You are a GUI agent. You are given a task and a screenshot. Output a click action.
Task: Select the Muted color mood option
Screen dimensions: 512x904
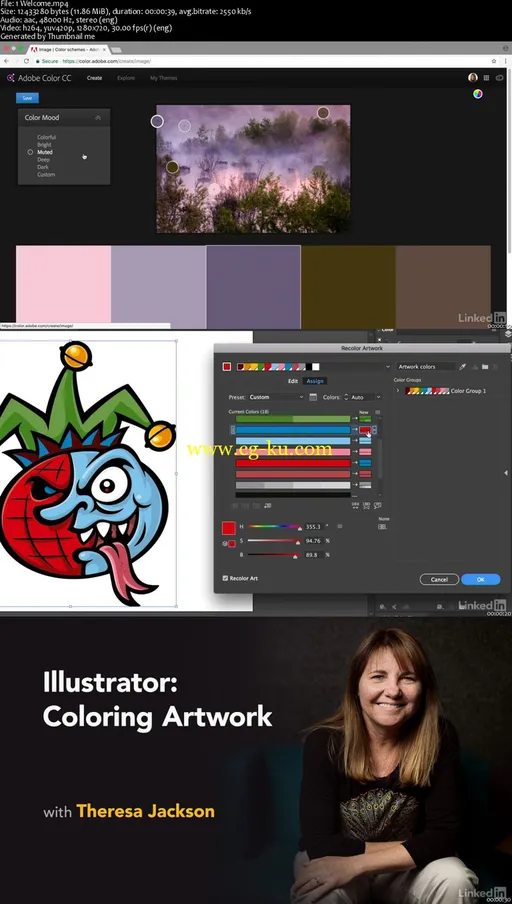pos(45,152)
